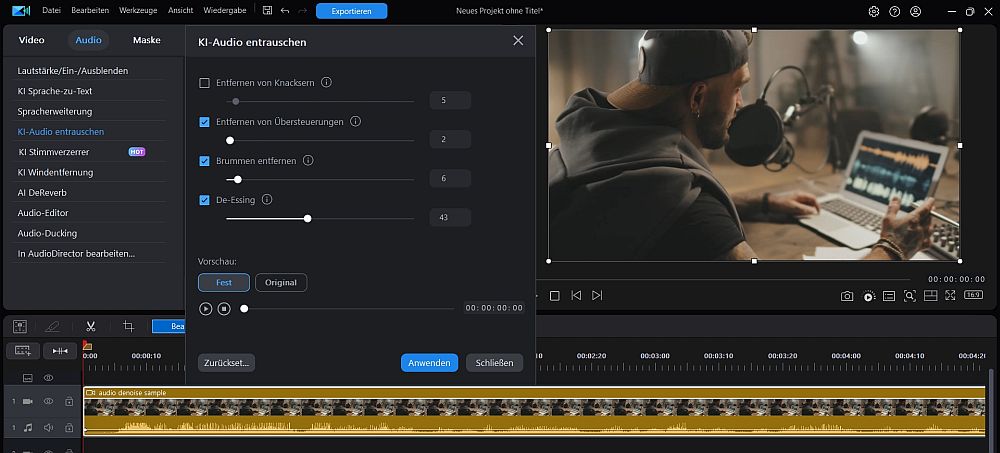Click the music note icon of audio track 1

click(x=27, y=427)
